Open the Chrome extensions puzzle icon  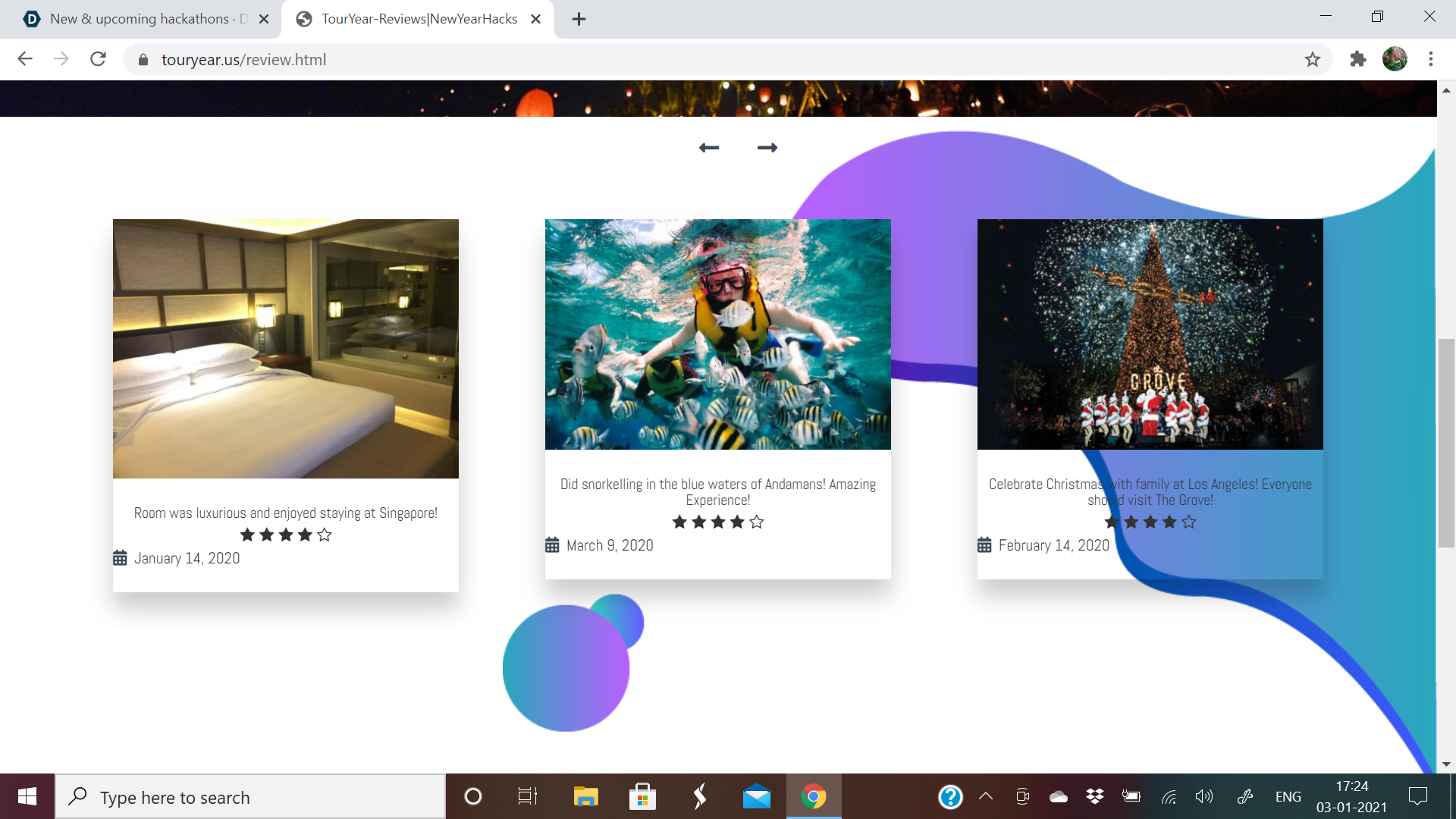1358,59
